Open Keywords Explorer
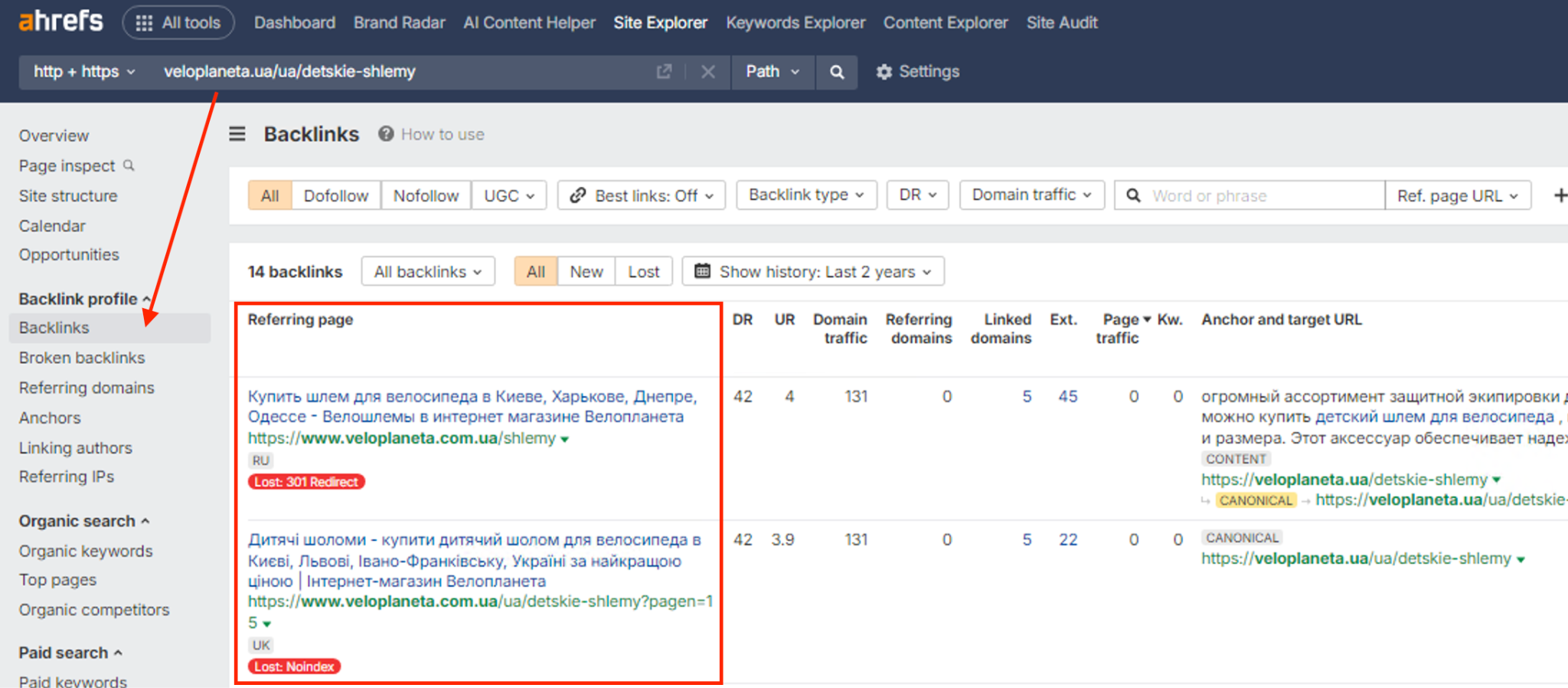Viewport: 1568px width, 688px height. 795,23
